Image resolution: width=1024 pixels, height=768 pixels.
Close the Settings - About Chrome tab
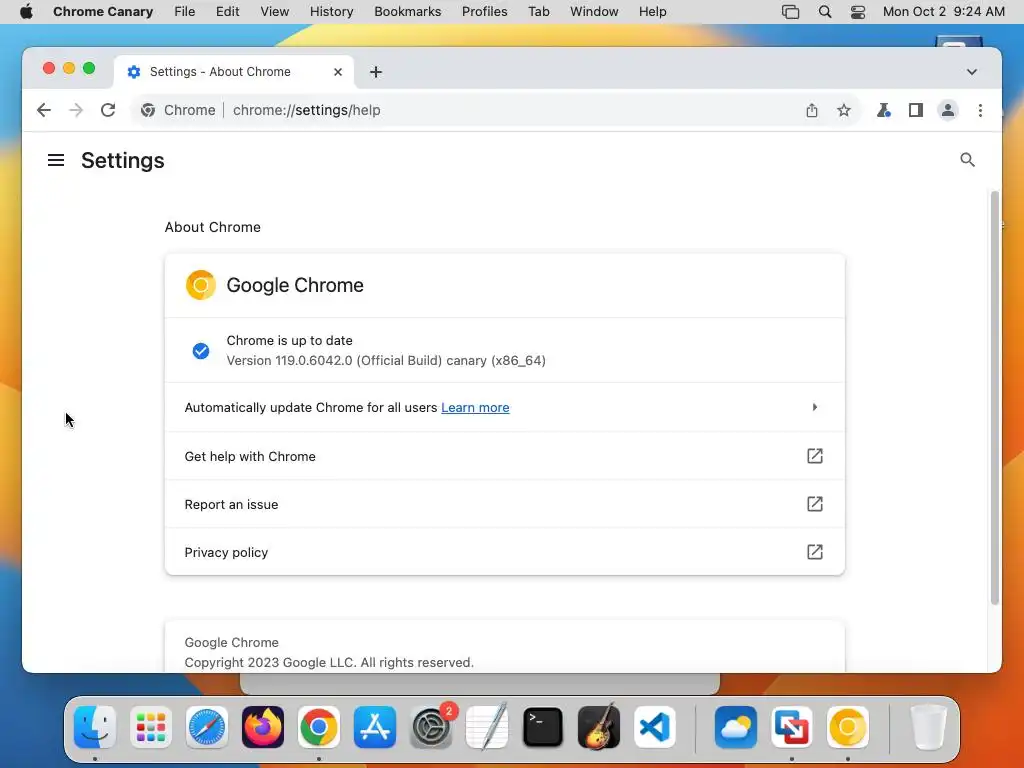(x=338, y=72)
